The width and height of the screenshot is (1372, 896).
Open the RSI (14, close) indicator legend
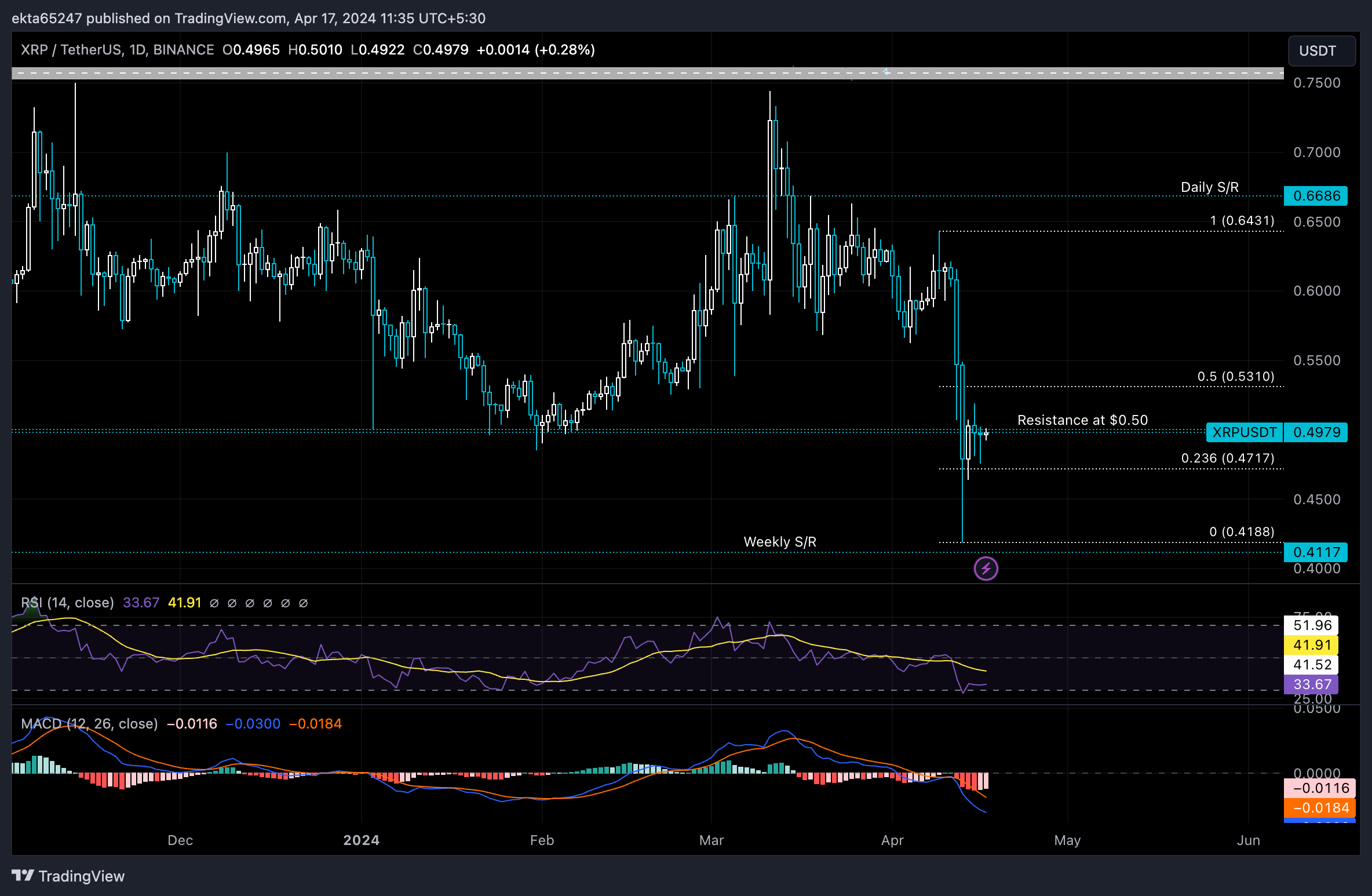[x=67, y=603]
